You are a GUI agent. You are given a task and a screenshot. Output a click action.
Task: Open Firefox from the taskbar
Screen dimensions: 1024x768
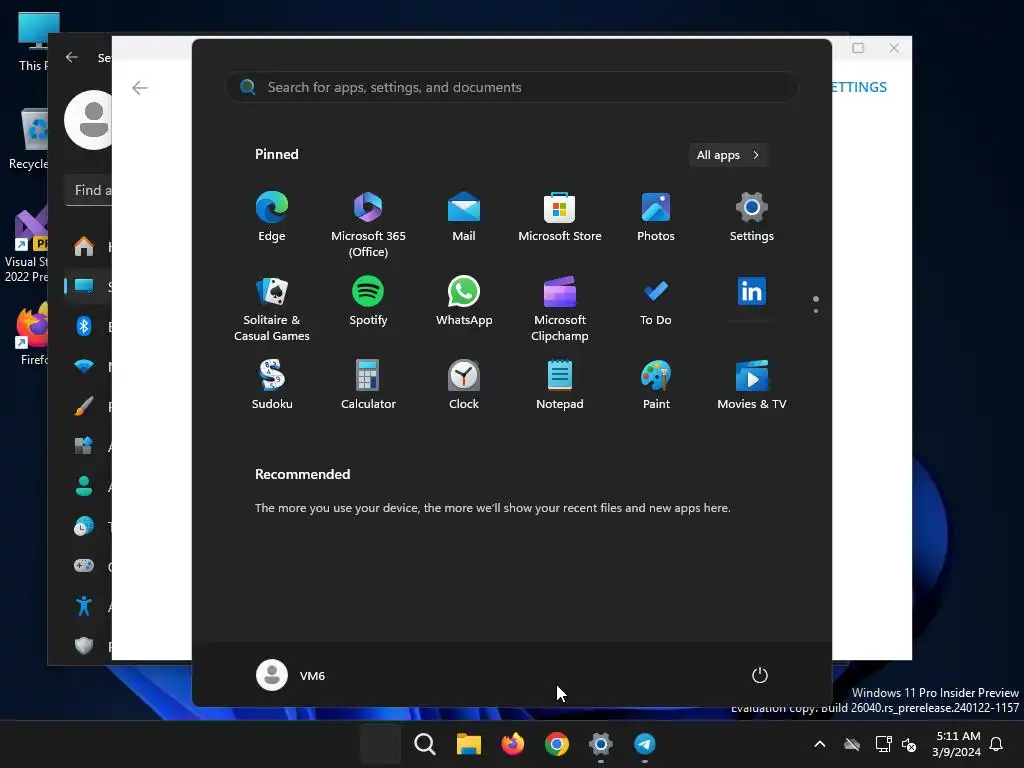[x=513, y=744]
